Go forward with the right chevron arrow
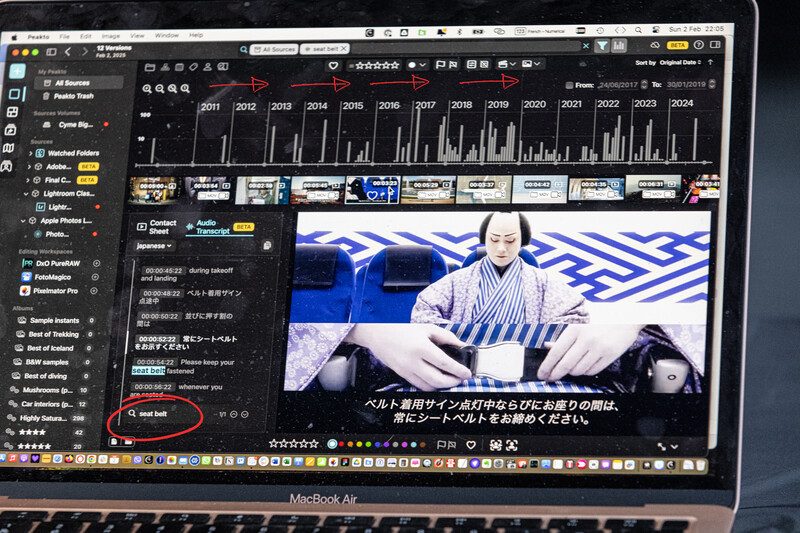Screen dimensions: 800x533 [x=85, y=52]
